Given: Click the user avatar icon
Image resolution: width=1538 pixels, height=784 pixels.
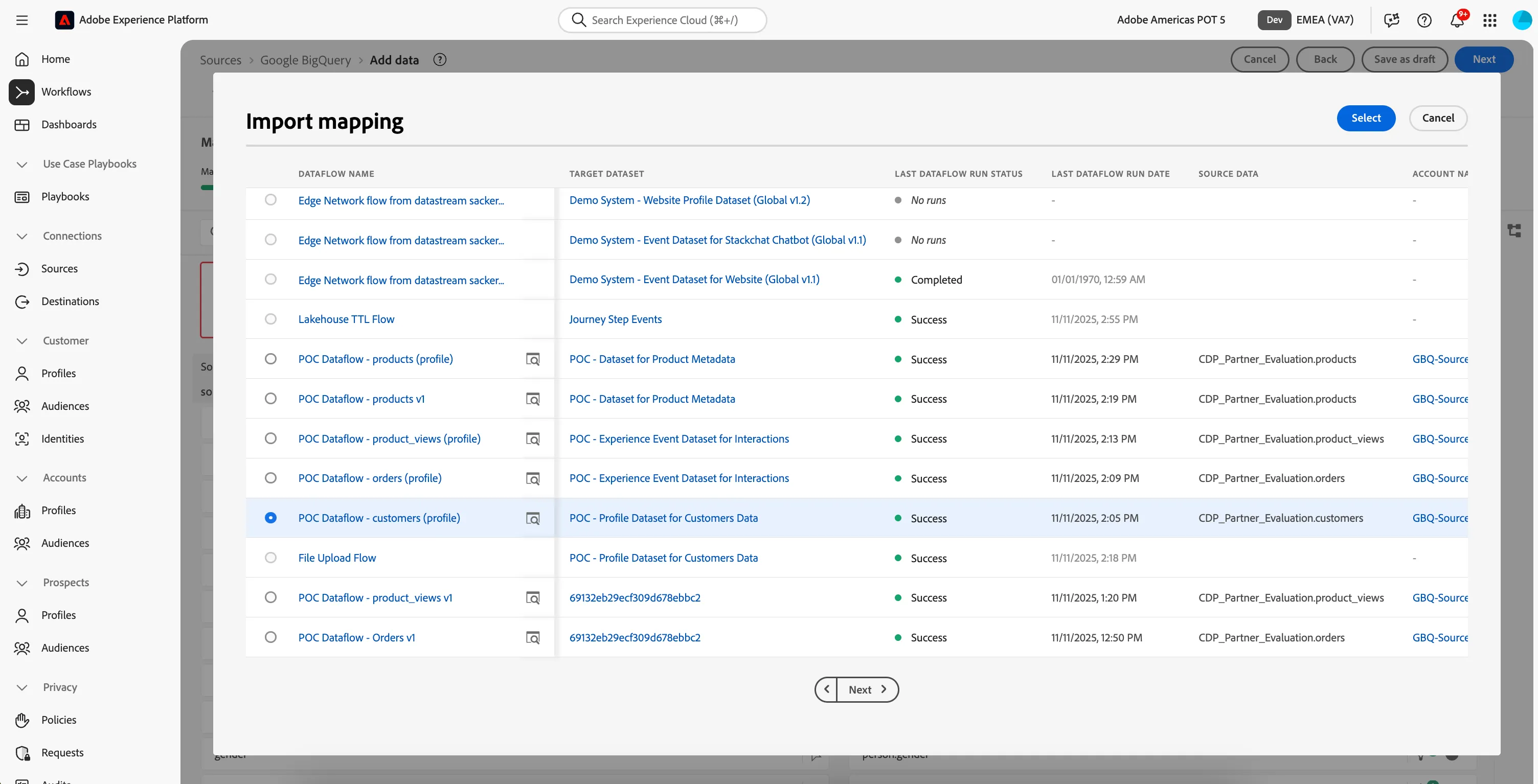Looking at the screenshot, I should [1522, 20].
